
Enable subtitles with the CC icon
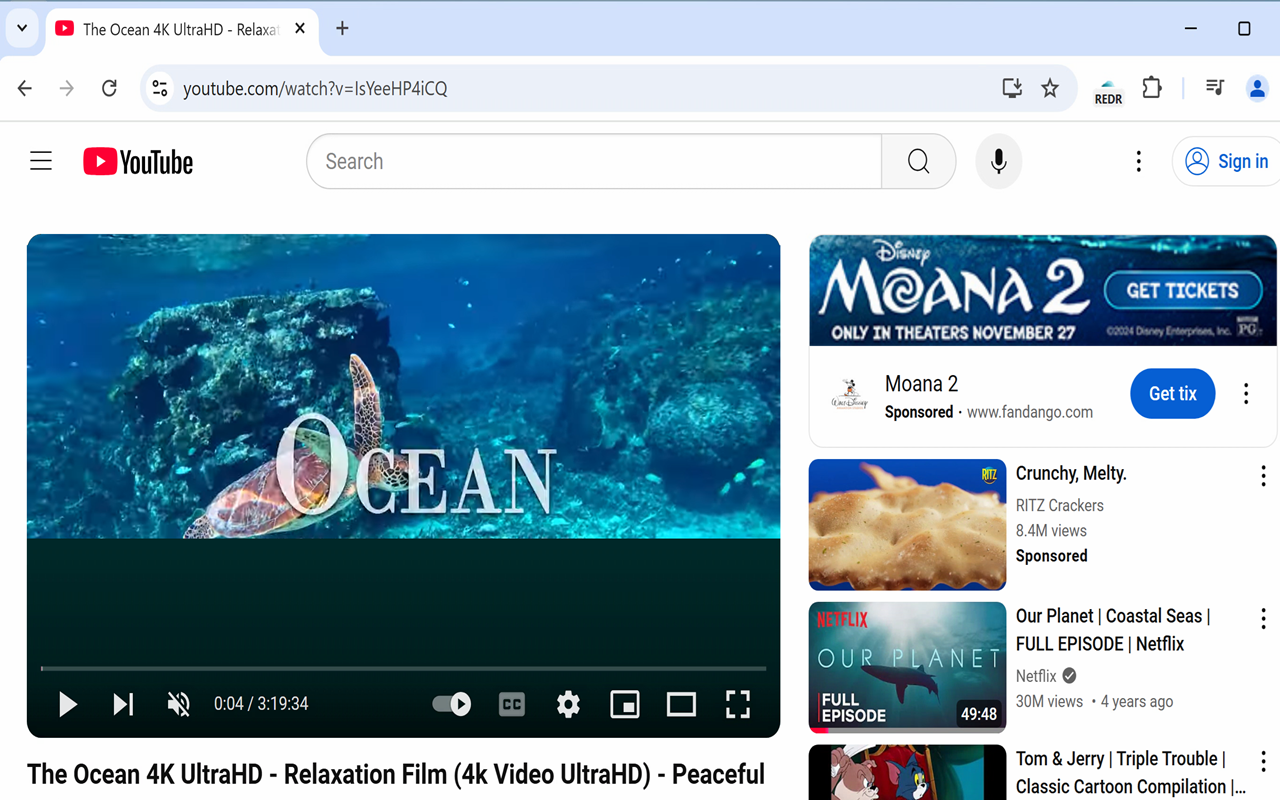pyautogui.click(x=511, y=704)
